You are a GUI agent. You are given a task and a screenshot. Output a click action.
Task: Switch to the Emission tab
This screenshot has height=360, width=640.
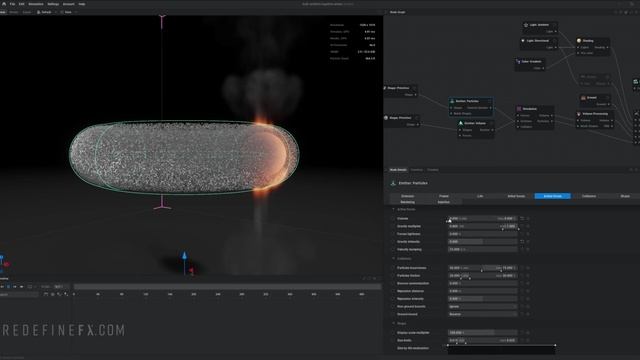[x=407, y=196]
